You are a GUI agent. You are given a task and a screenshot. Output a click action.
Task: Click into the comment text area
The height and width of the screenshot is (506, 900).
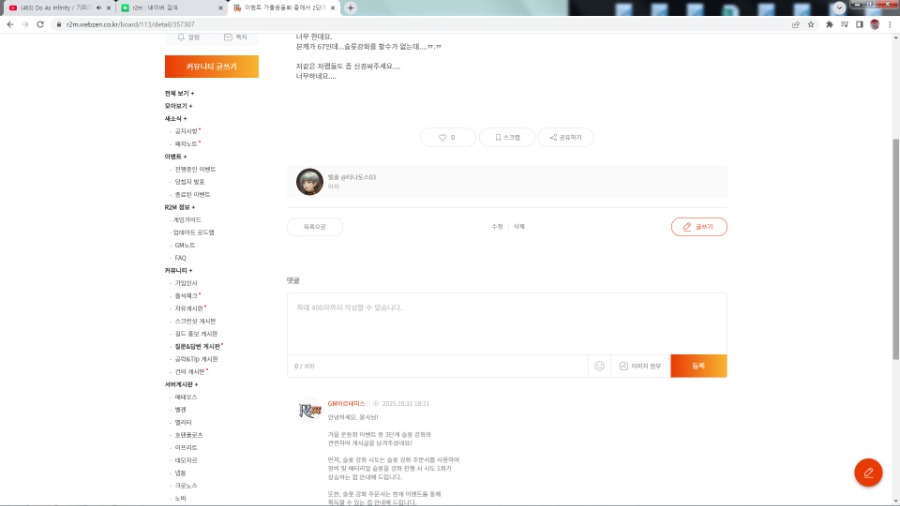(506, 323)
